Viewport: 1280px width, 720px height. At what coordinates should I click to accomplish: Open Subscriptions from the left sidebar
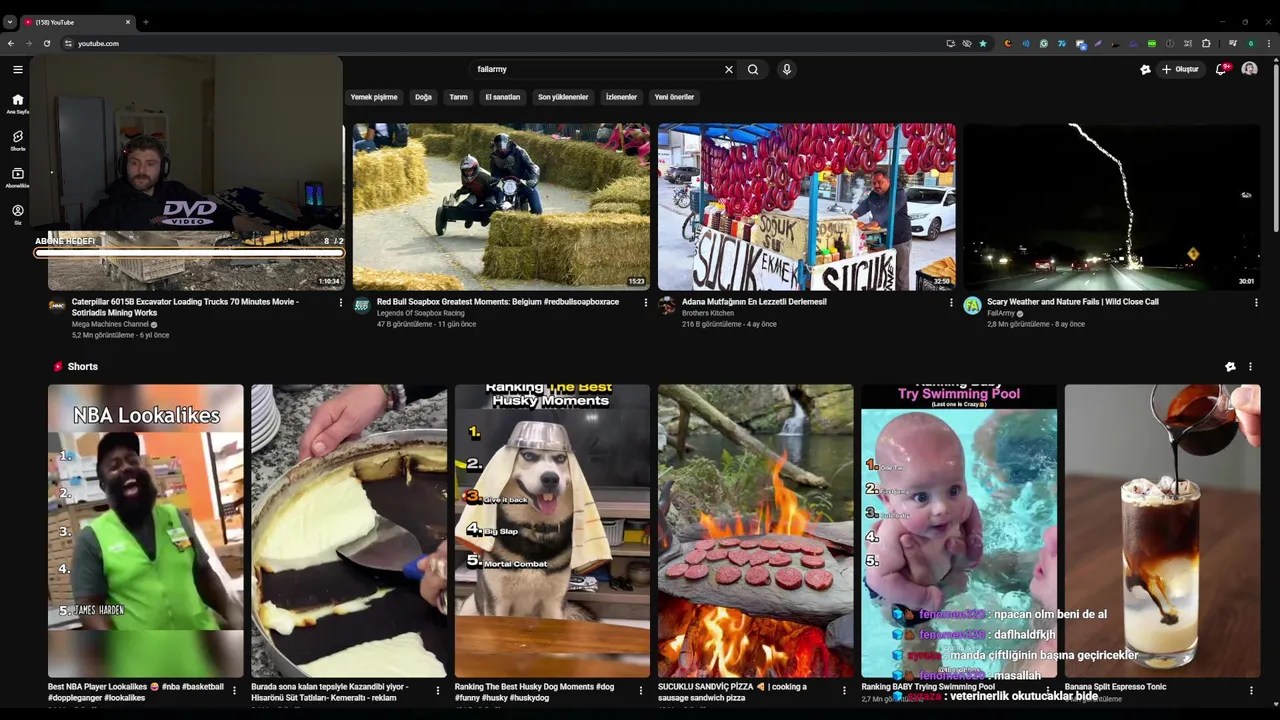point(17,178)
